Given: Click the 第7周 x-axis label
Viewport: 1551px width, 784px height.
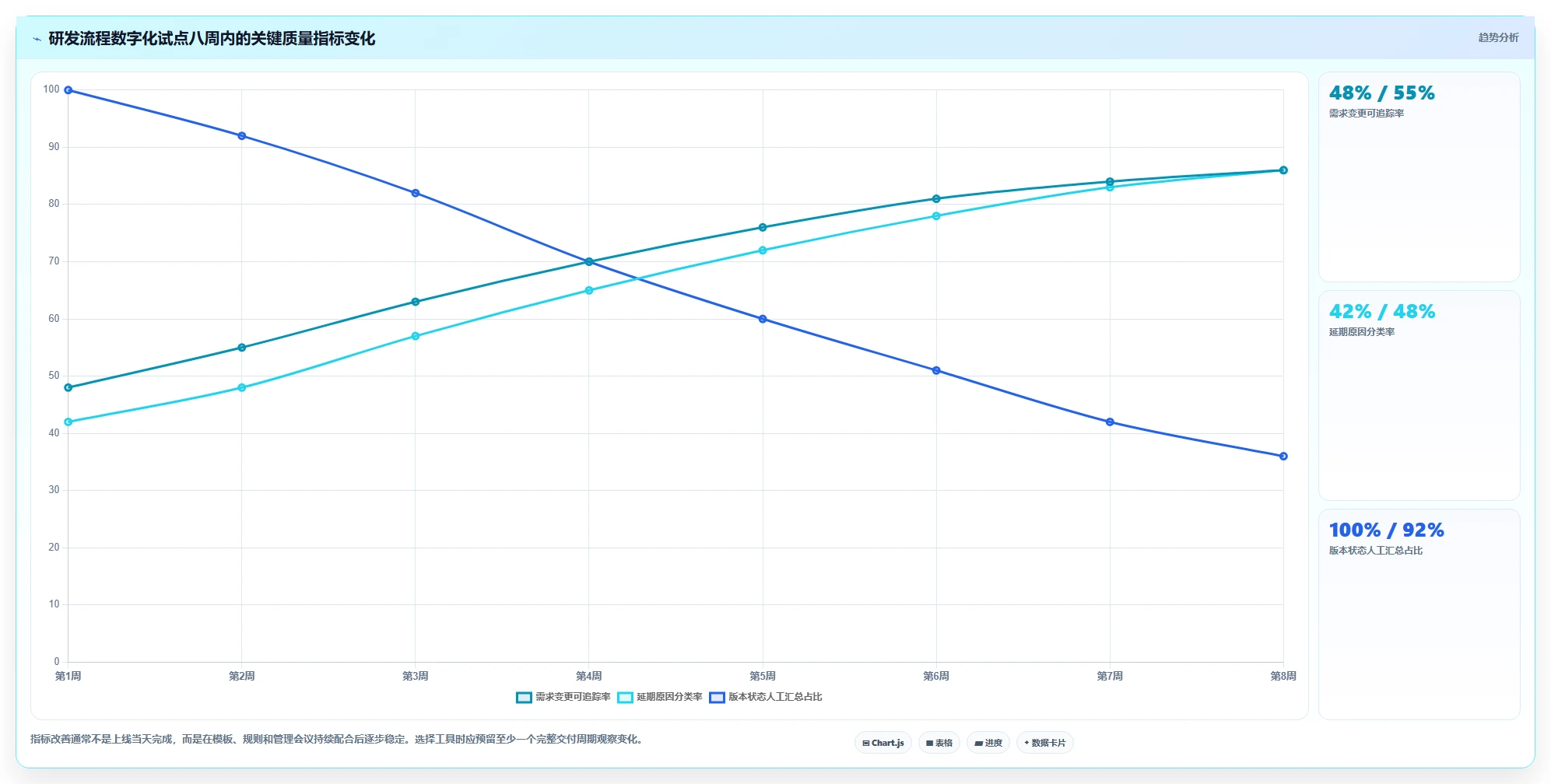Looking at the screenshot, I should point(1110,676).
